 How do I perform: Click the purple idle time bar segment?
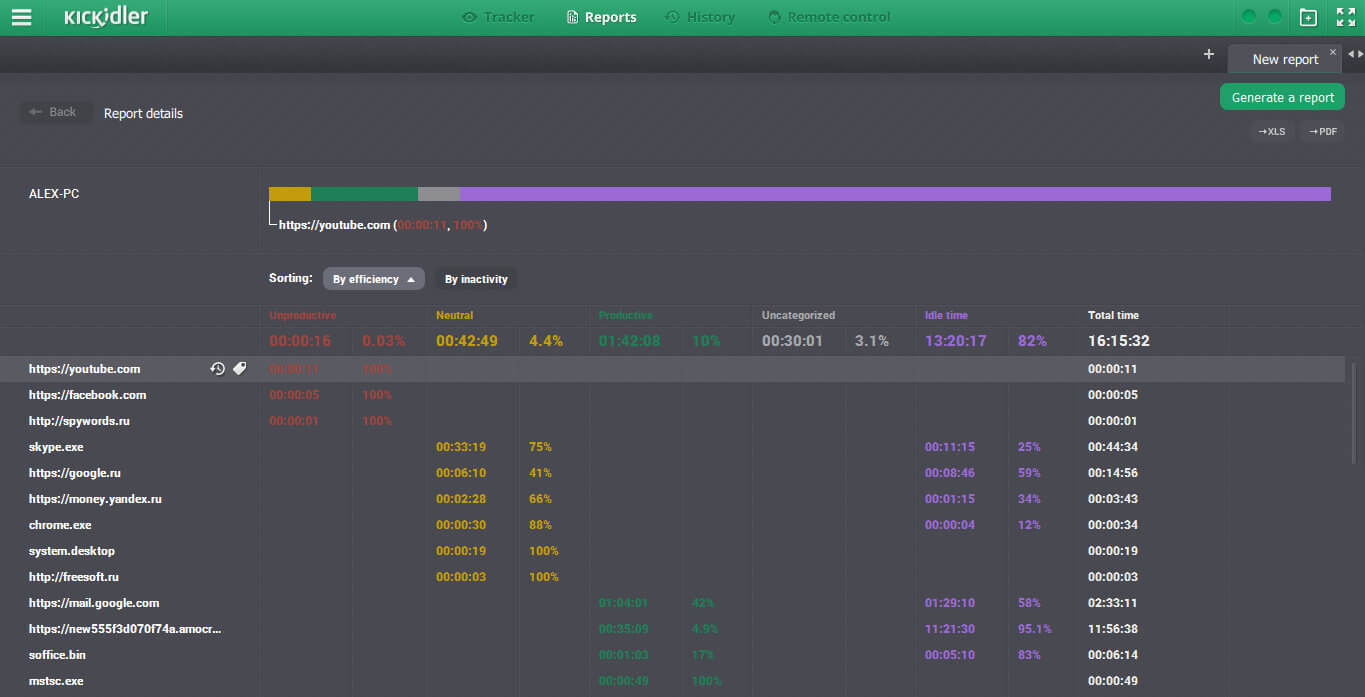pos(895,194)
